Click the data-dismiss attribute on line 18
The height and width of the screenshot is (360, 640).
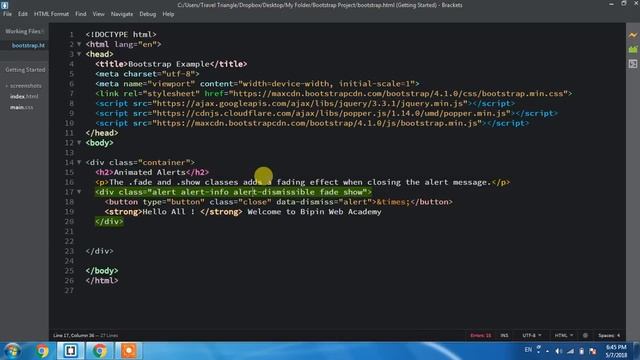305,202
